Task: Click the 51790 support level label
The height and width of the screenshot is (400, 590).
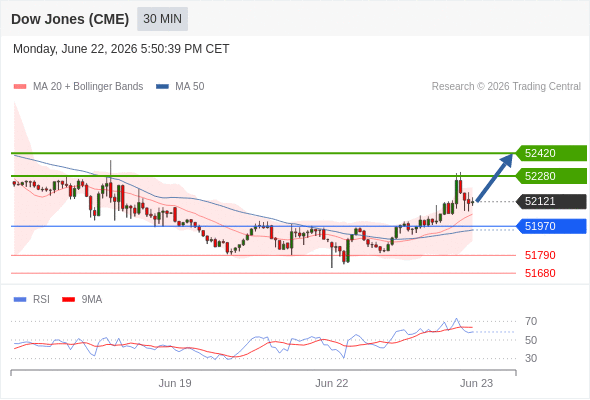Action: [540, 256]
